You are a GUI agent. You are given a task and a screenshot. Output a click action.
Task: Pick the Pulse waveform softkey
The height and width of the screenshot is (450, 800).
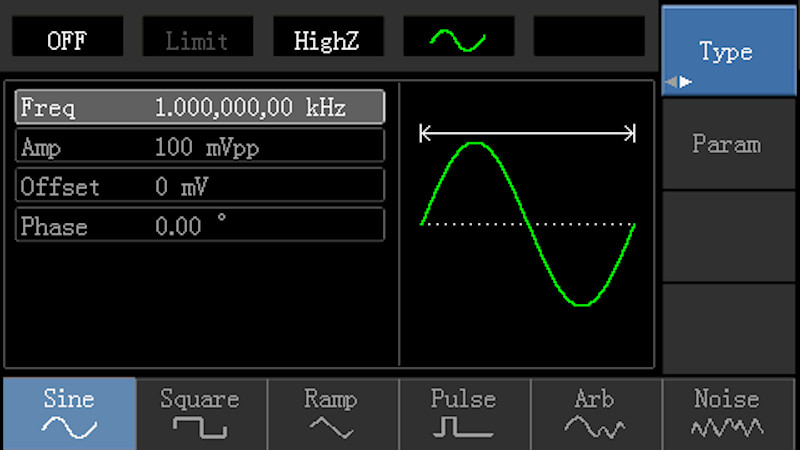pos(463,414)
